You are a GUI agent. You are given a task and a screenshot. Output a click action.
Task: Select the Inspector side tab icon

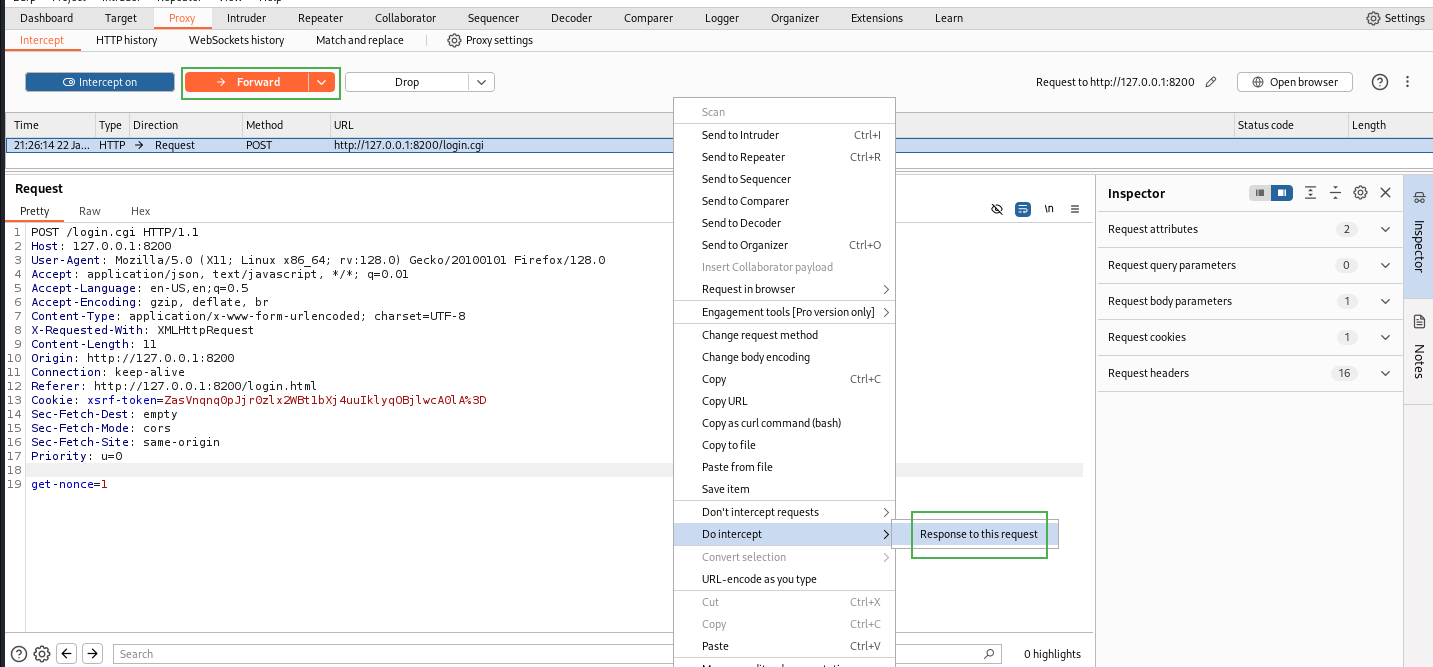[x=1419, y=196]
